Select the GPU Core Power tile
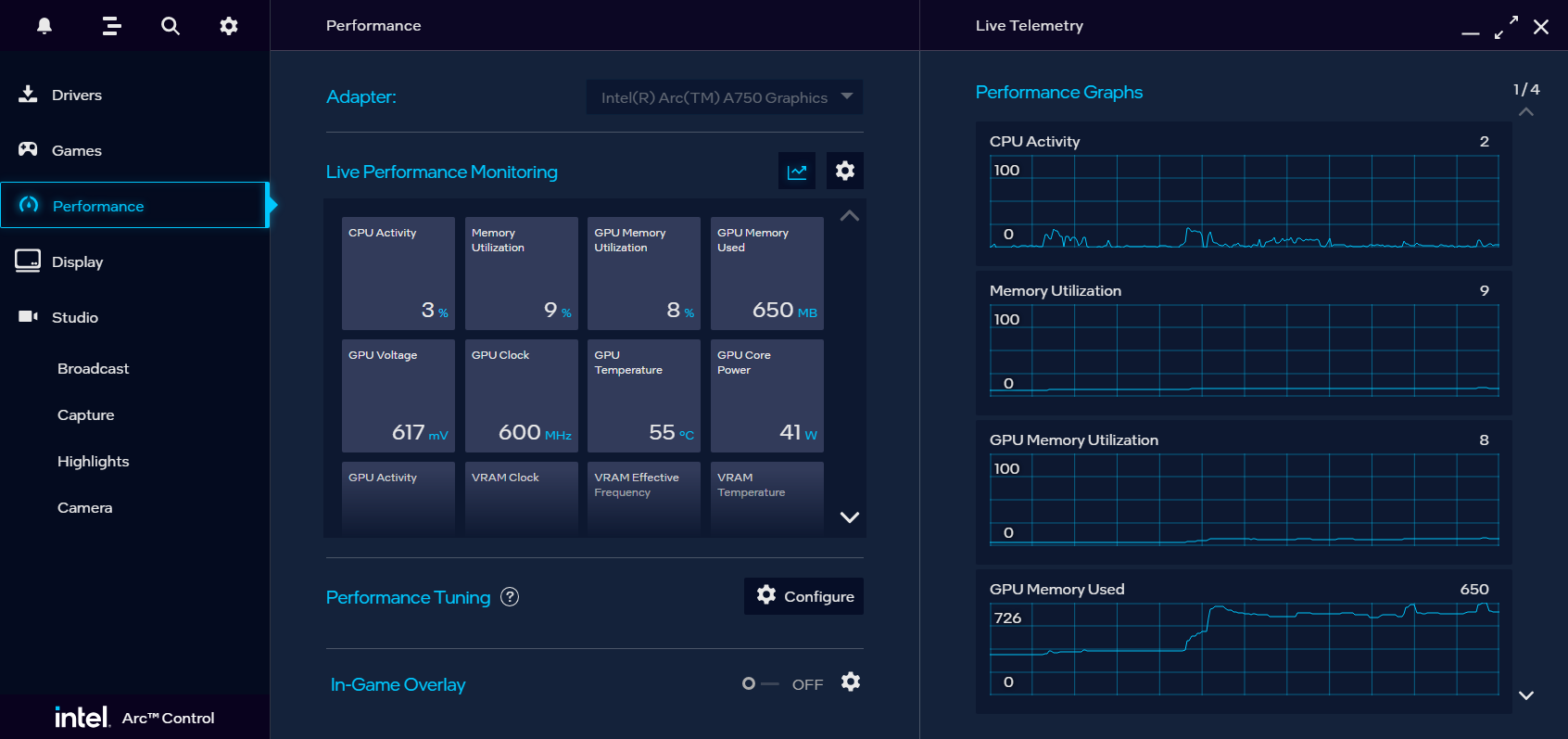 point(767,396)
